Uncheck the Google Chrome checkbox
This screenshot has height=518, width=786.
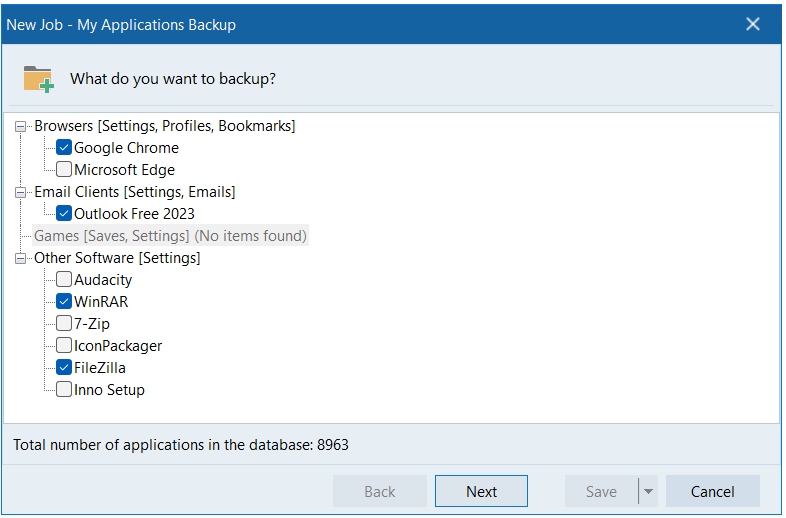click(64, 148)
